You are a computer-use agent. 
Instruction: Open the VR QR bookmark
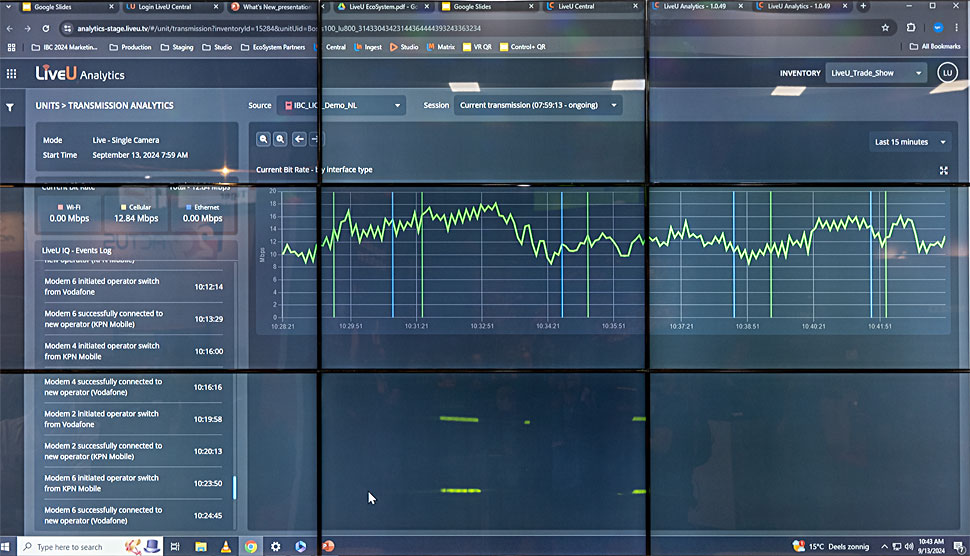477,47
